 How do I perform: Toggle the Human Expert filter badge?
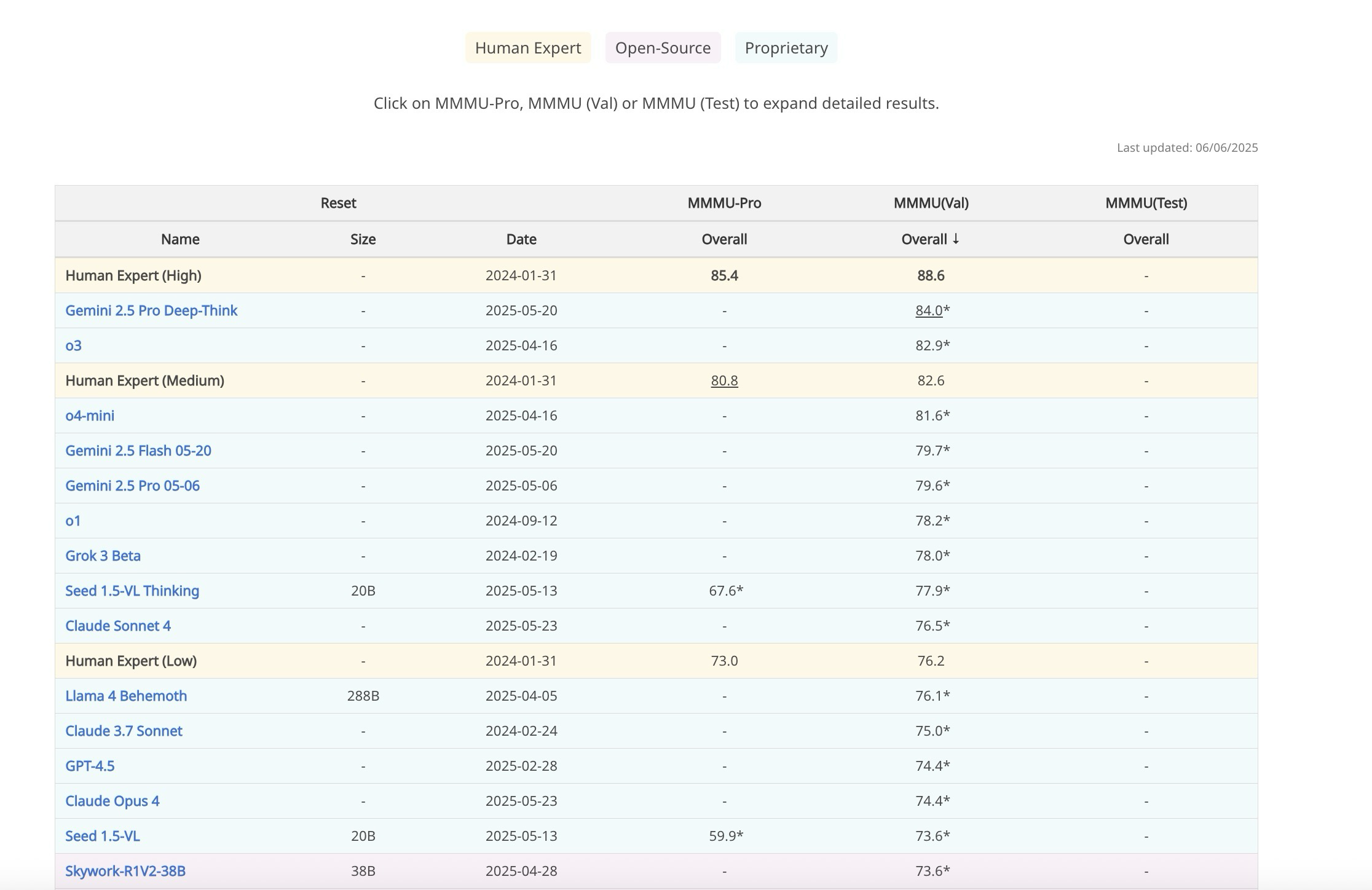527,48
